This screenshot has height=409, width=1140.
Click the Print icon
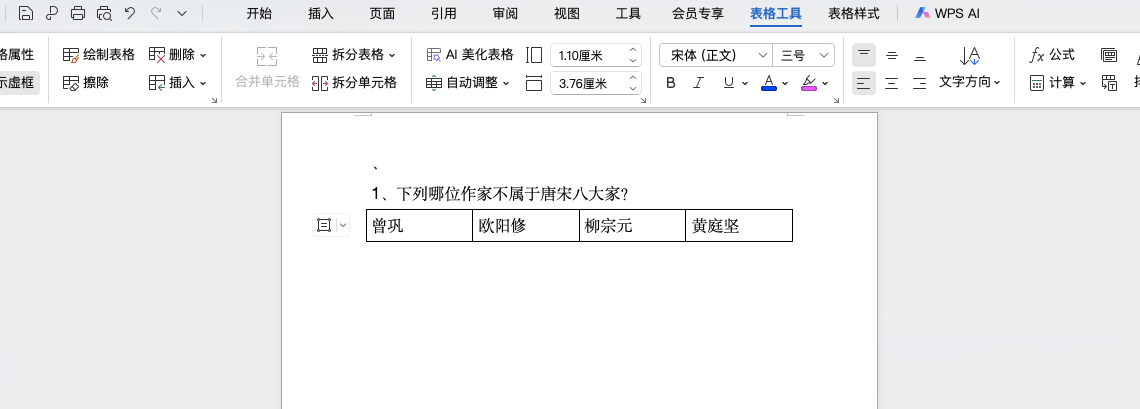(78, 13)
